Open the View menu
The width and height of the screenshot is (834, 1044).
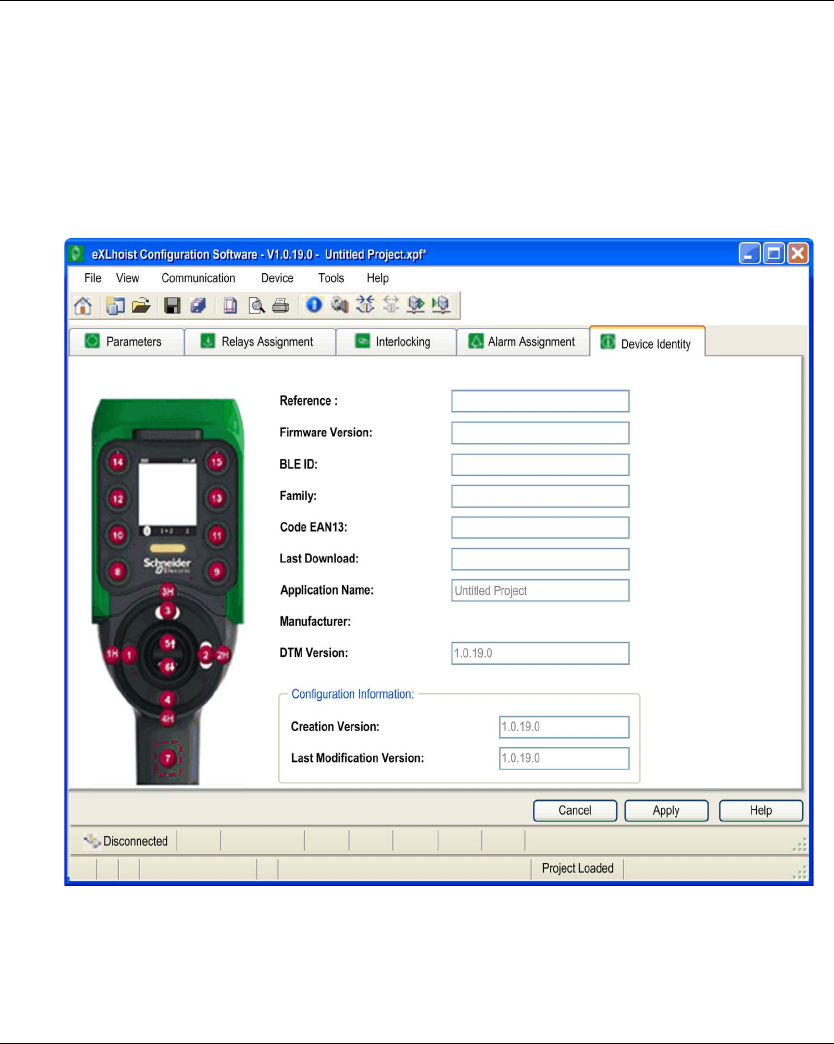pos(127,278)
